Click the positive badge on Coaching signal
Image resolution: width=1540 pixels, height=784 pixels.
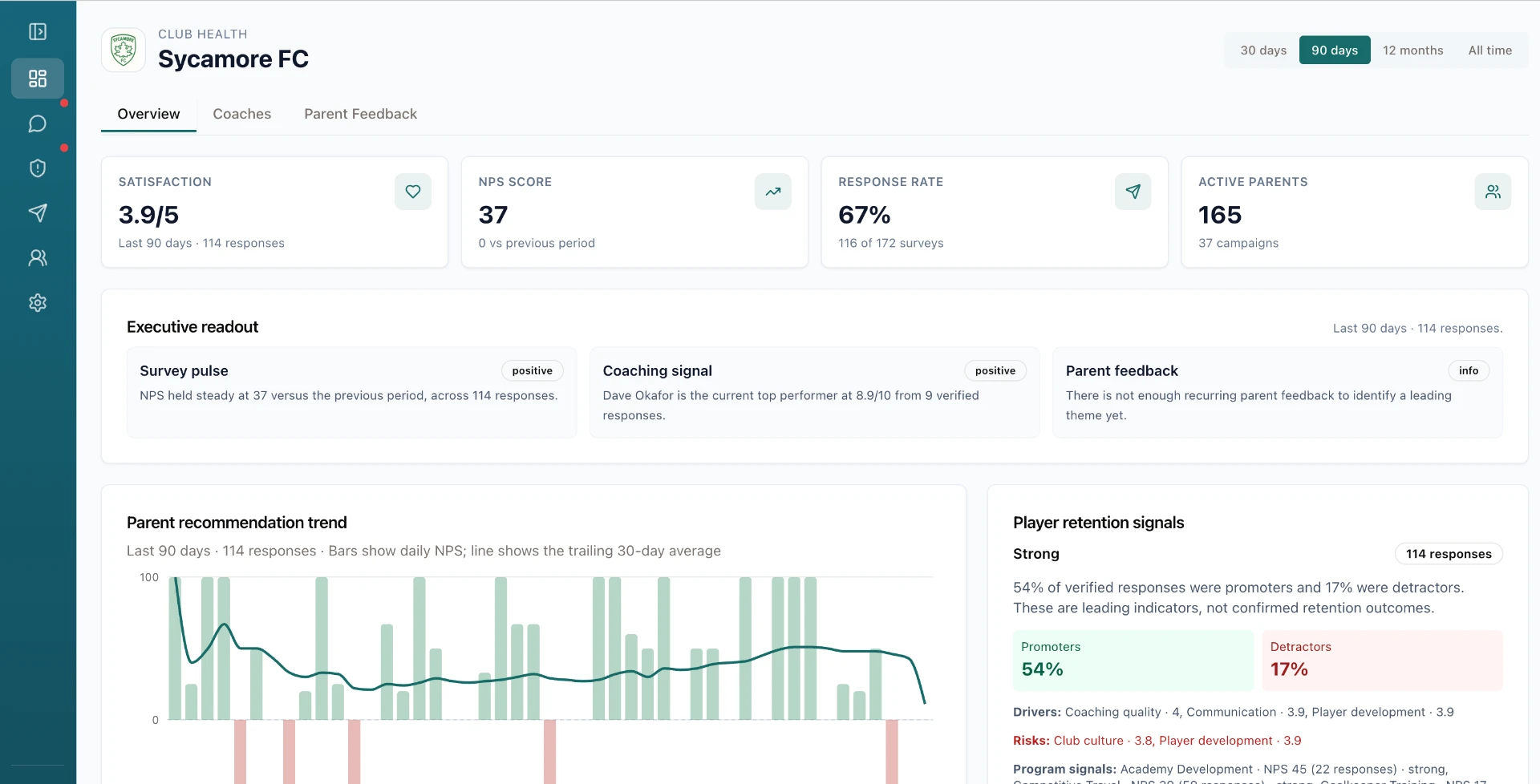point(995,370)
